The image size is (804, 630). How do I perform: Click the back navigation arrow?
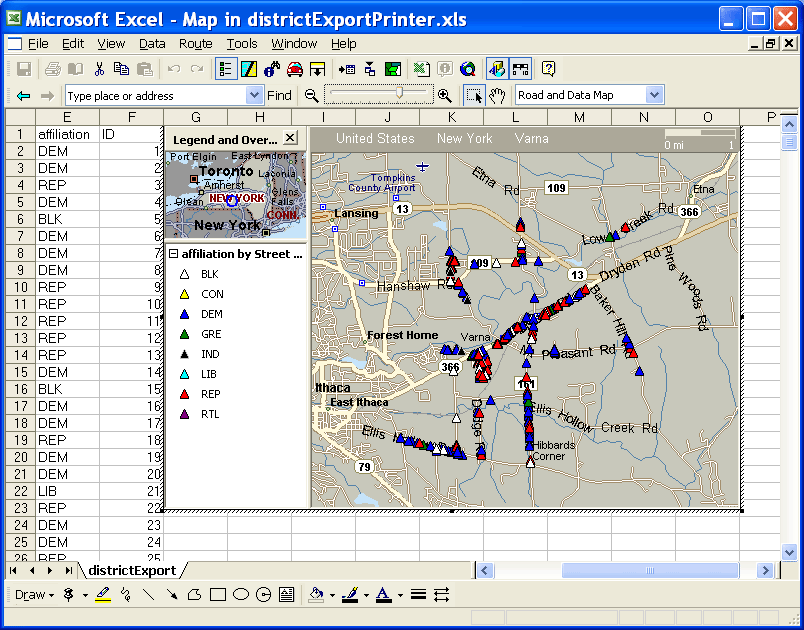click(x=22, y=95)
